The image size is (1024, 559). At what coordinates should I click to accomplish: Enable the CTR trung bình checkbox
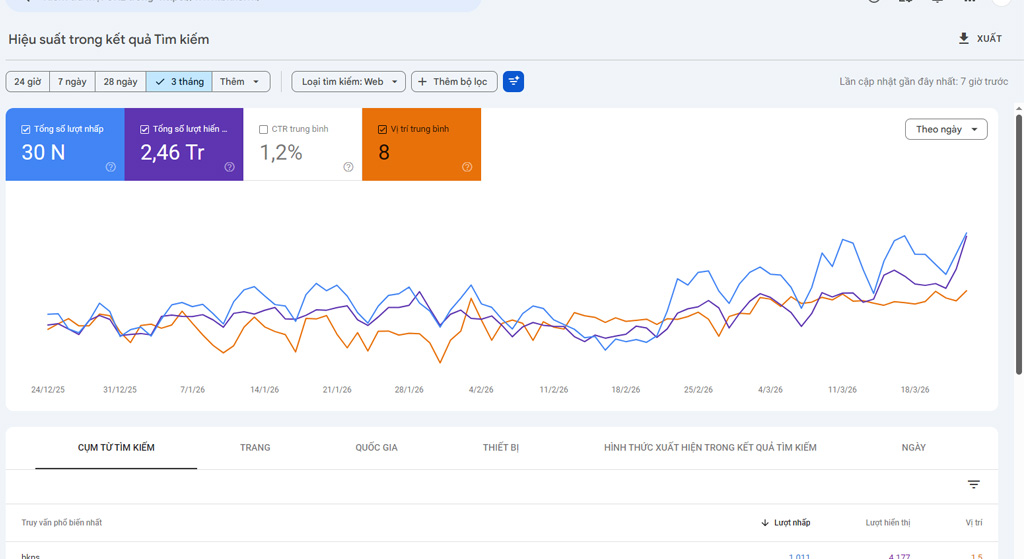(x=263, y=129)
